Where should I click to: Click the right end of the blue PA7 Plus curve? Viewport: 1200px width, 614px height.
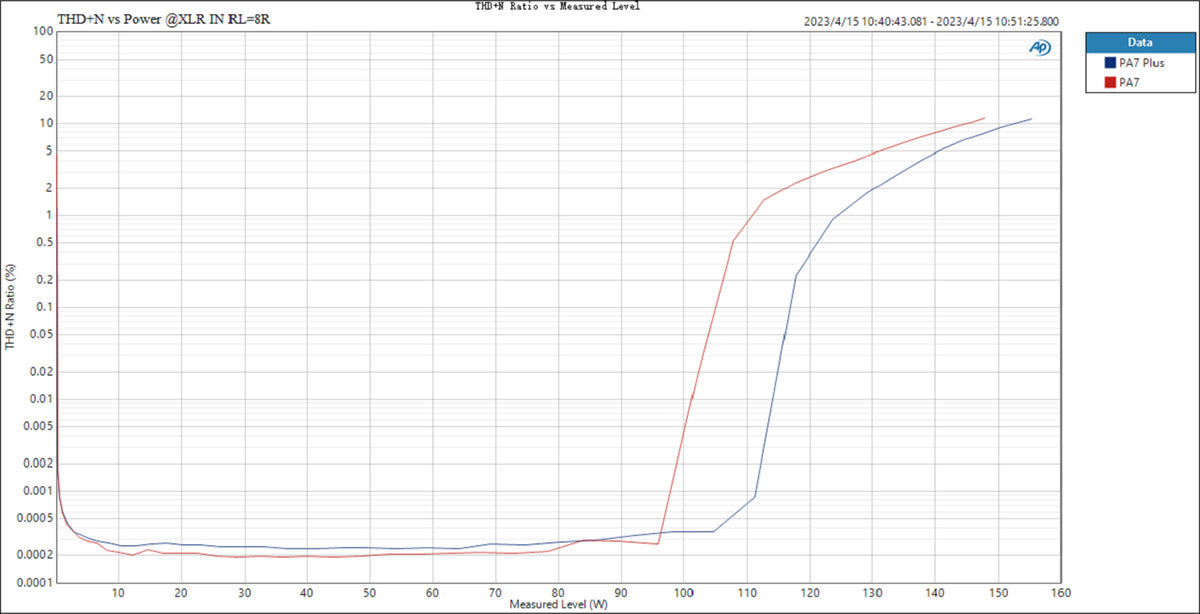point(1031,119)
